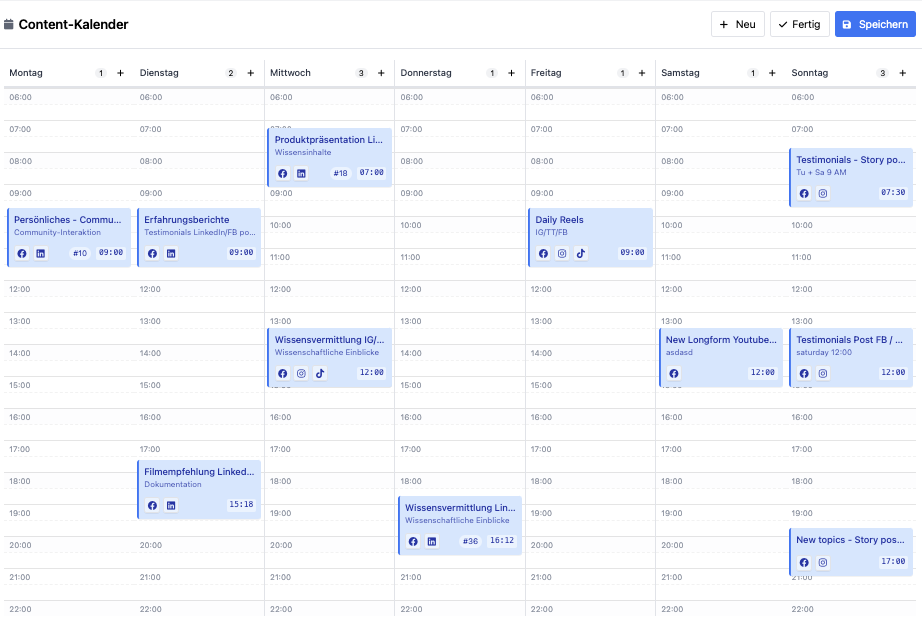Click the plus icon next to Sonntag

coord(902,73)
